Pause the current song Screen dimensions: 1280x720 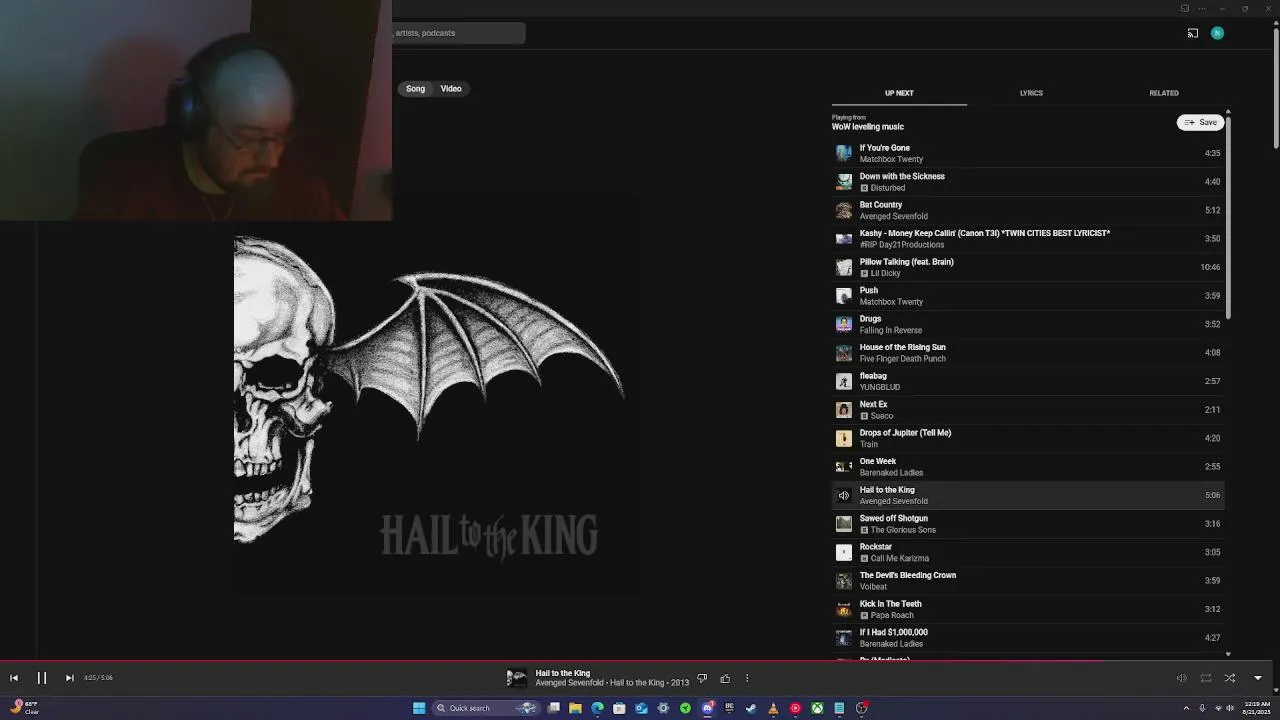(42, 678)
